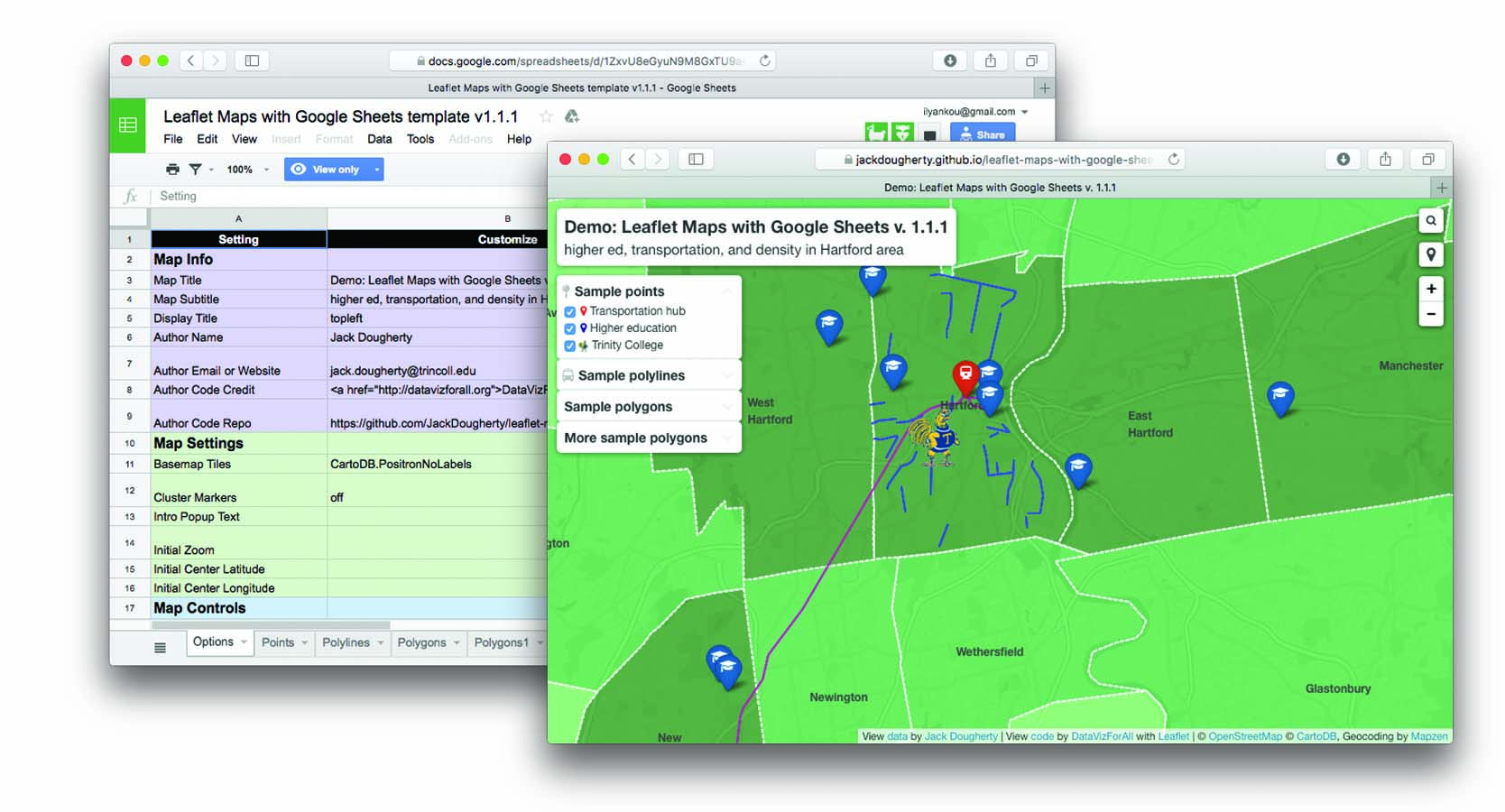
Task: Open the 100% zoom dropdown in Sheets
Action: (248, 169)
